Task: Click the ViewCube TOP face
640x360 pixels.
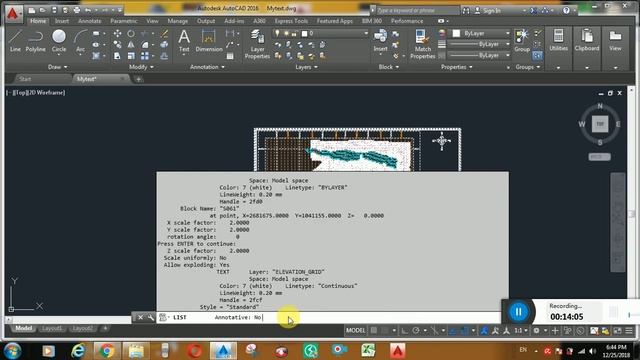Action: (600, 124)
